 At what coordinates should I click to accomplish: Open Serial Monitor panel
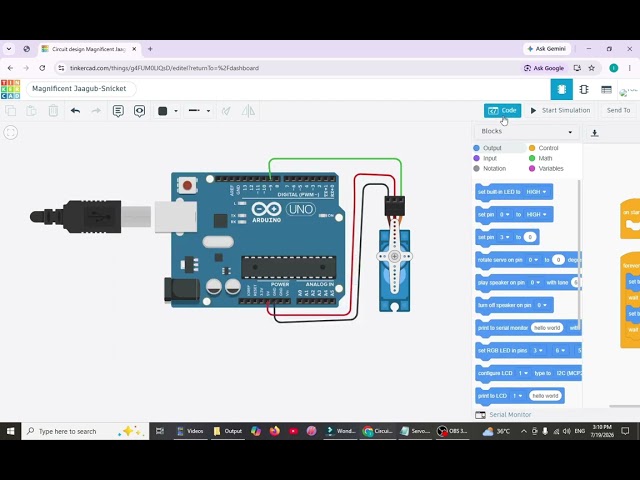[x=503, y=415]
